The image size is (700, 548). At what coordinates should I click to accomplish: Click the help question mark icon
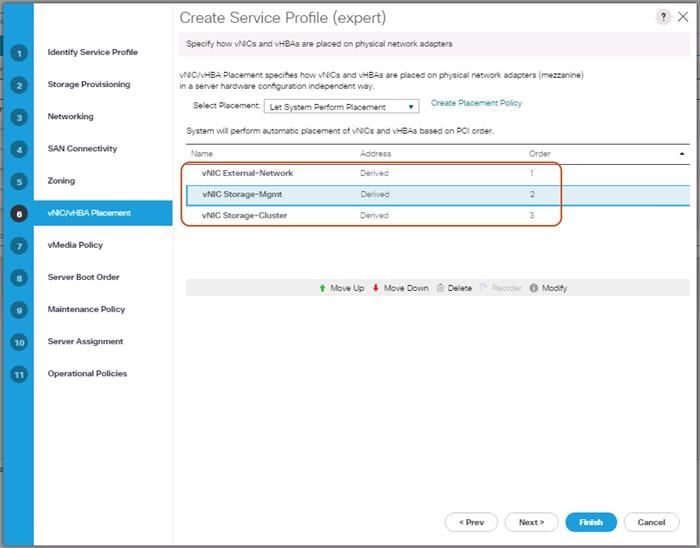(x=664, y=18)
